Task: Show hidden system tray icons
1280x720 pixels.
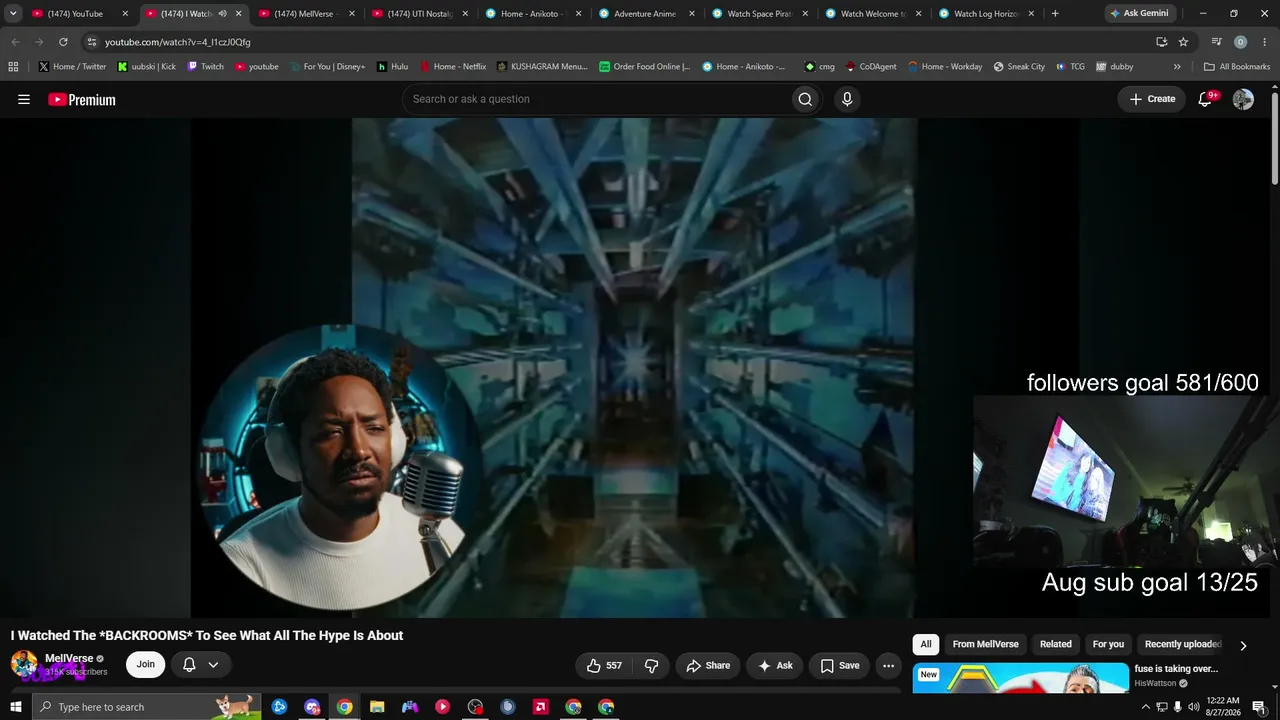Action: click(x=1145, y=707)
